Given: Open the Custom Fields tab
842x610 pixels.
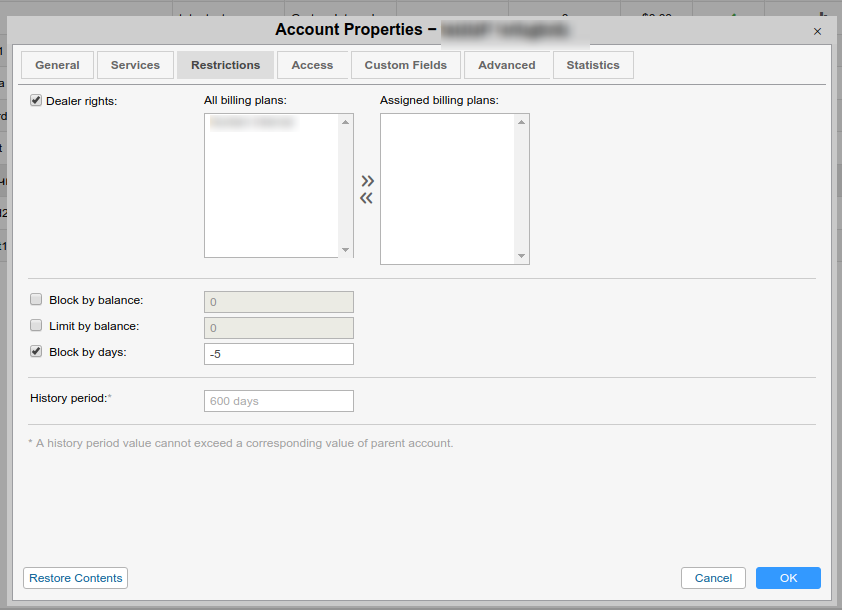Looking at the screenshot, I should click(x=406, y=65).
